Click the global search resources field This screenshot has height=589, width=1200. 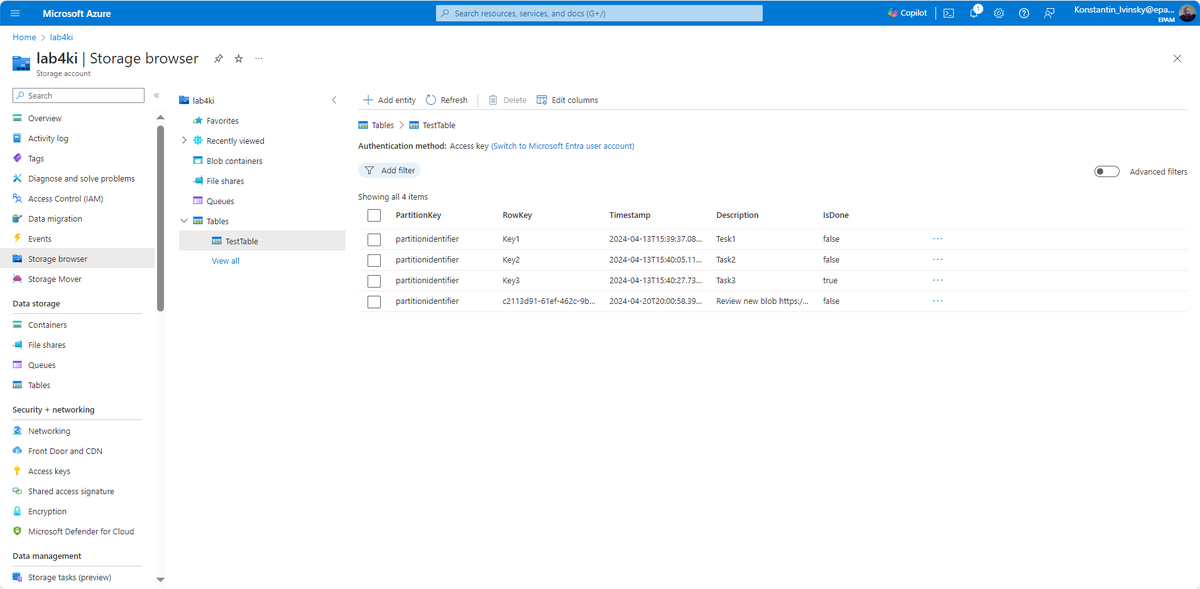click(x=599, y=13)
